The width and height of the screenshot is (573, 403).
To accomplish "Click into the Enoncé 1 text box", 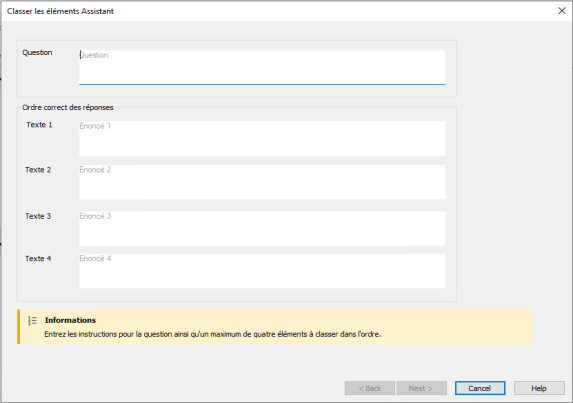I will 262,138.
